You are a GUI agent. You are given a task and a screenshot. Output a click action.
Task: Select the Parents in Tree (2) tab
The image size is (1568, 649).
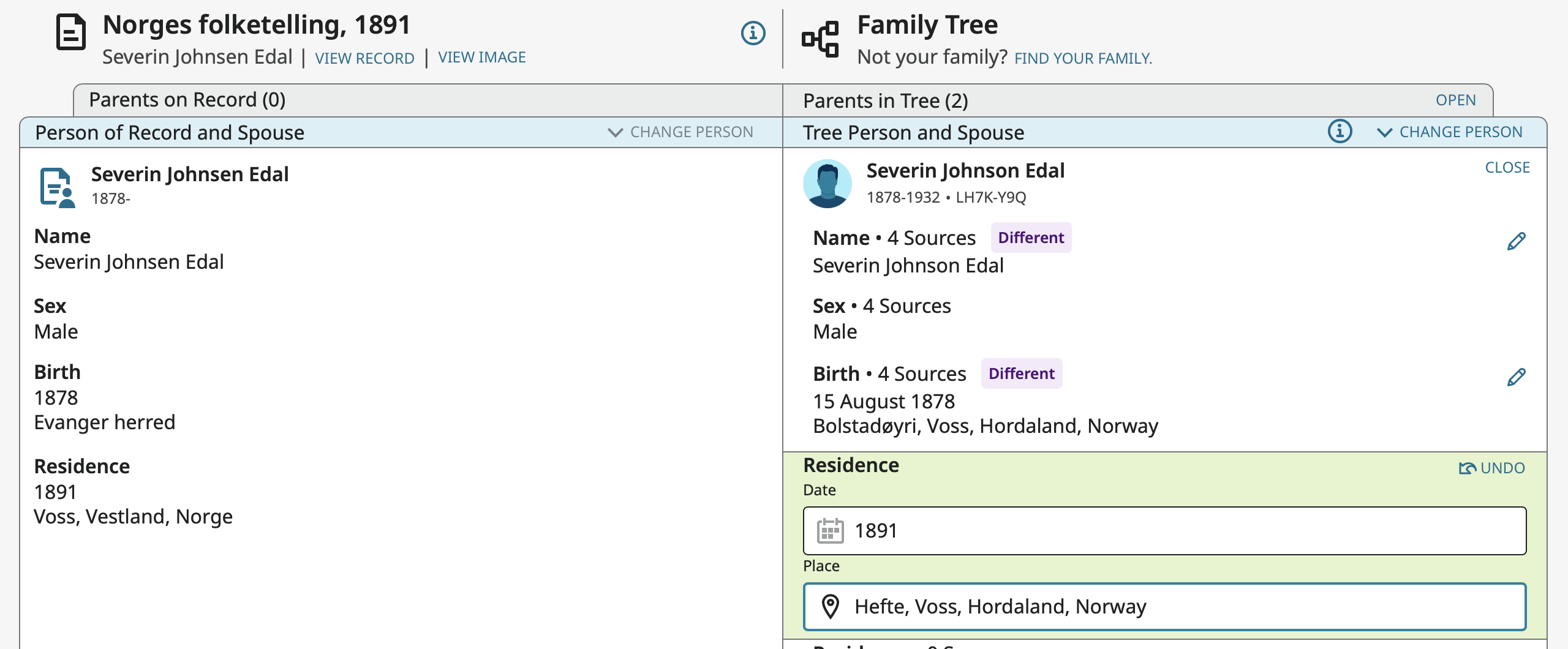885,101
